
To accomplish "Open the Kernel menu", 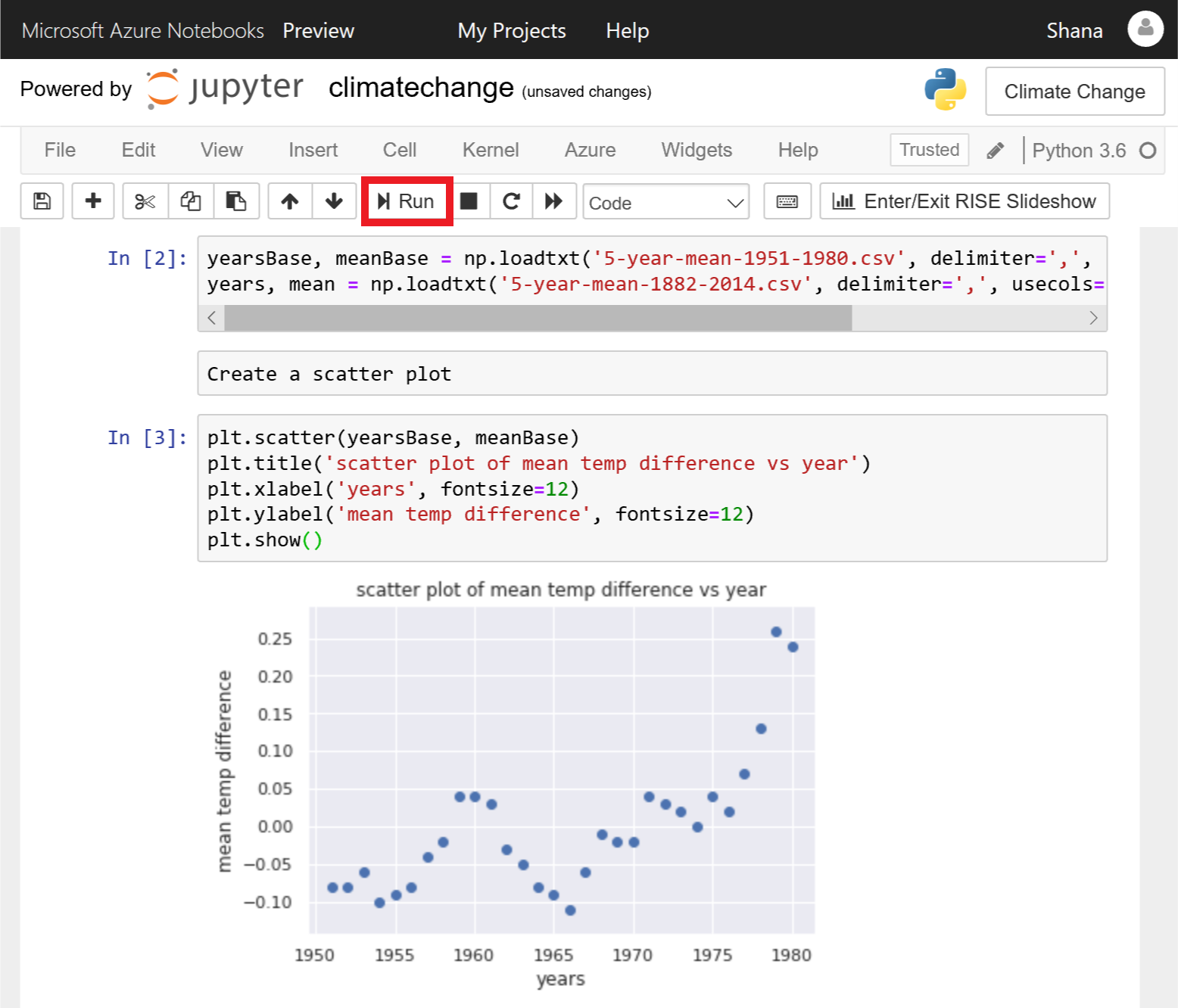I will [490, 150].
